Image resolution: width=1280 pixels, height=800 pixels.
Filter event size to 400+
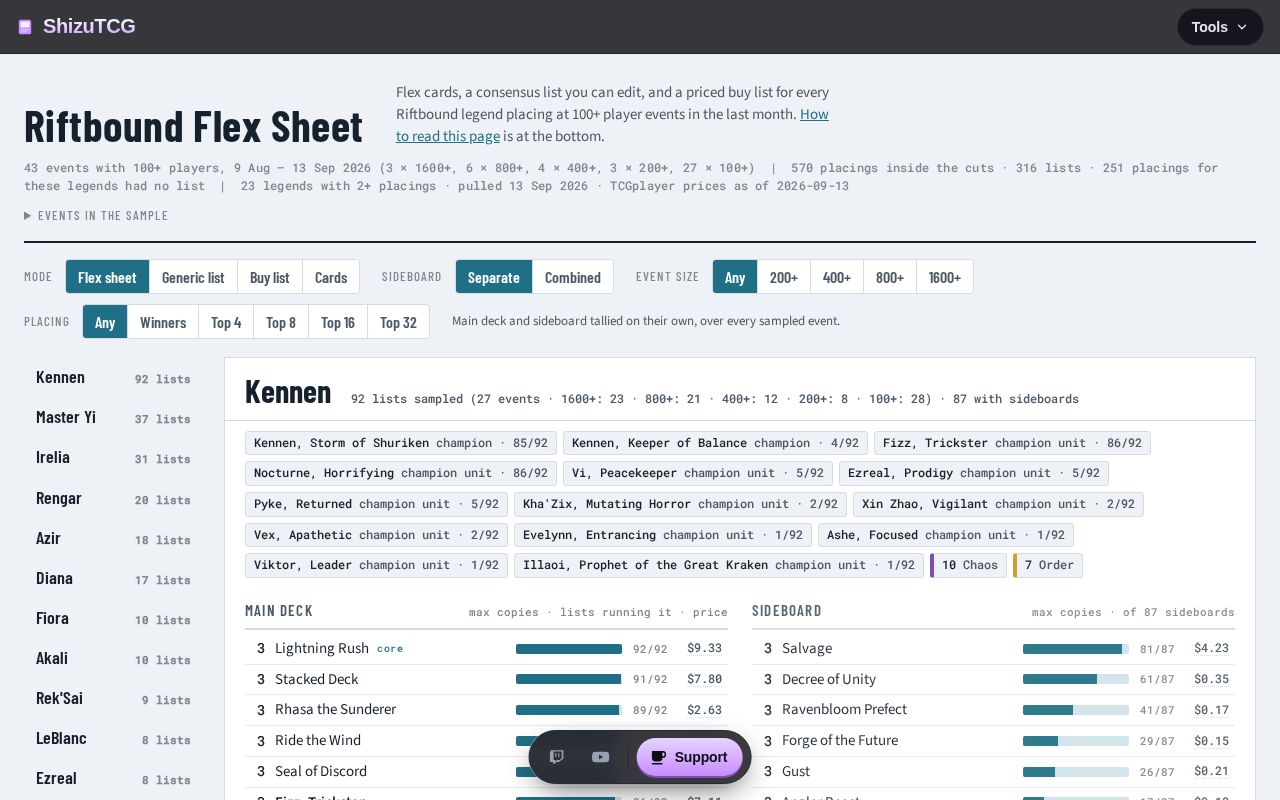click(x=837, y=277)
